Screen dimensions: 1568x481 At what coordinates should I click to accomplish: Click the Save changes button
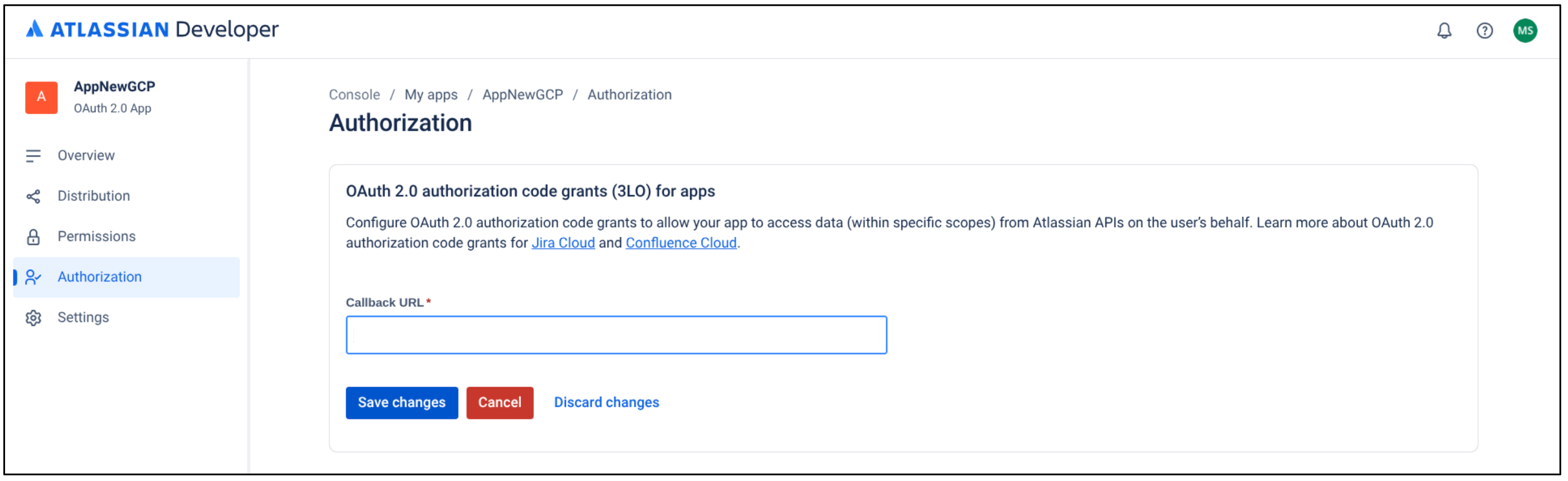pos(401,402)
